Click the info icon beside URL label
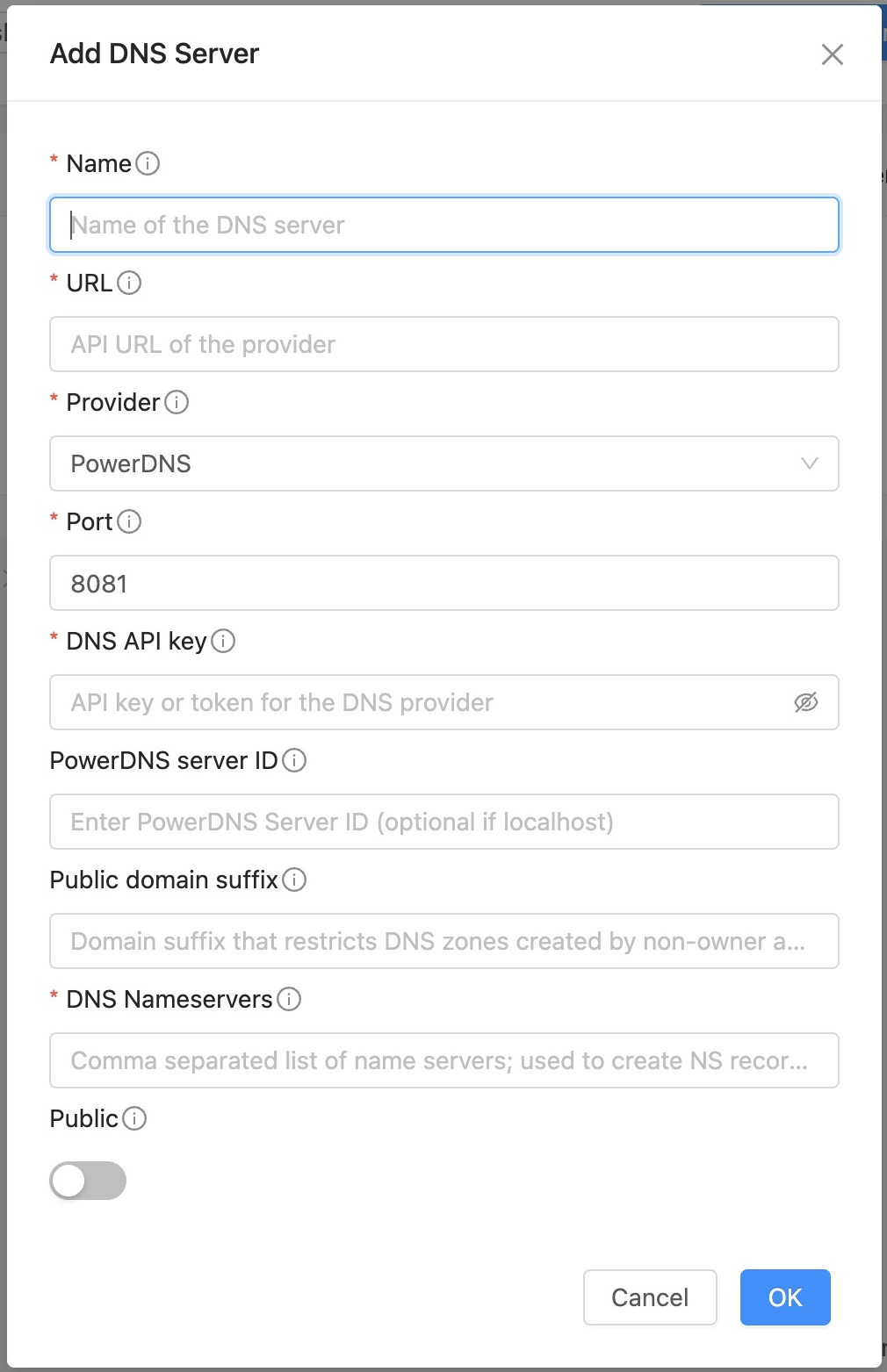This screenshot has height=1372, width=887. pos(129,283)
